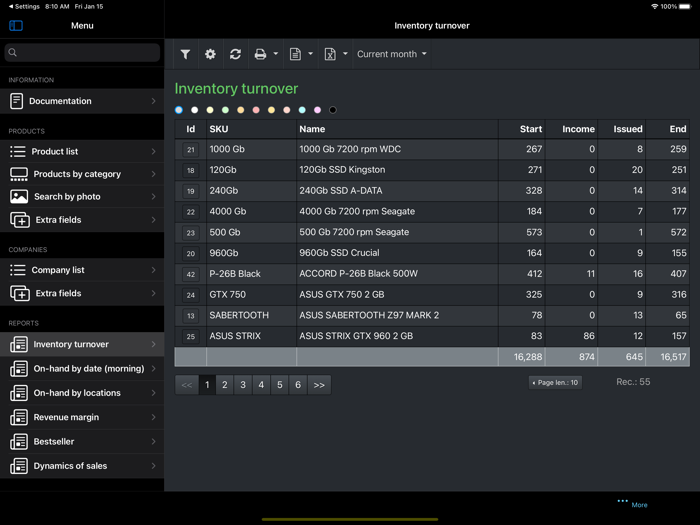Sort by the End column header
This screenshot has height=525, width=700.
667,129
